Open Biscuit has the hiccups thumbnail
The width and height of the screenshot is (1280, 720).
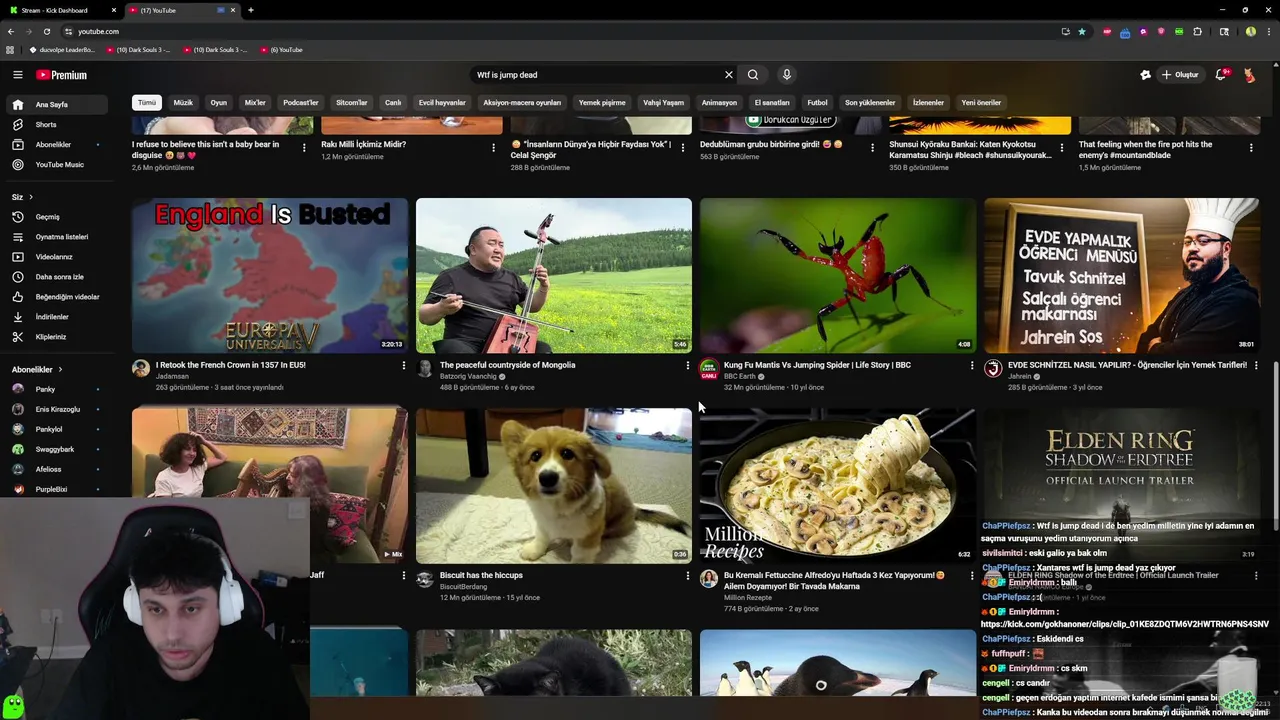click(554, 485)
